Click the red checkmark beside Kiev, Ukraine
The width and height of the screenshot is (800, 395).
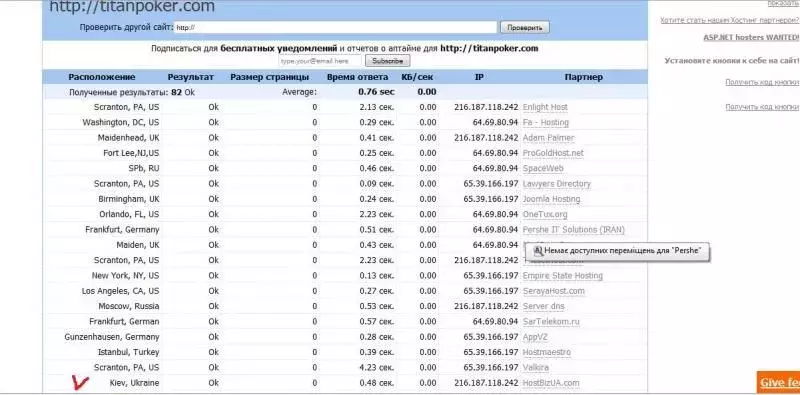(x=80, y=382)
